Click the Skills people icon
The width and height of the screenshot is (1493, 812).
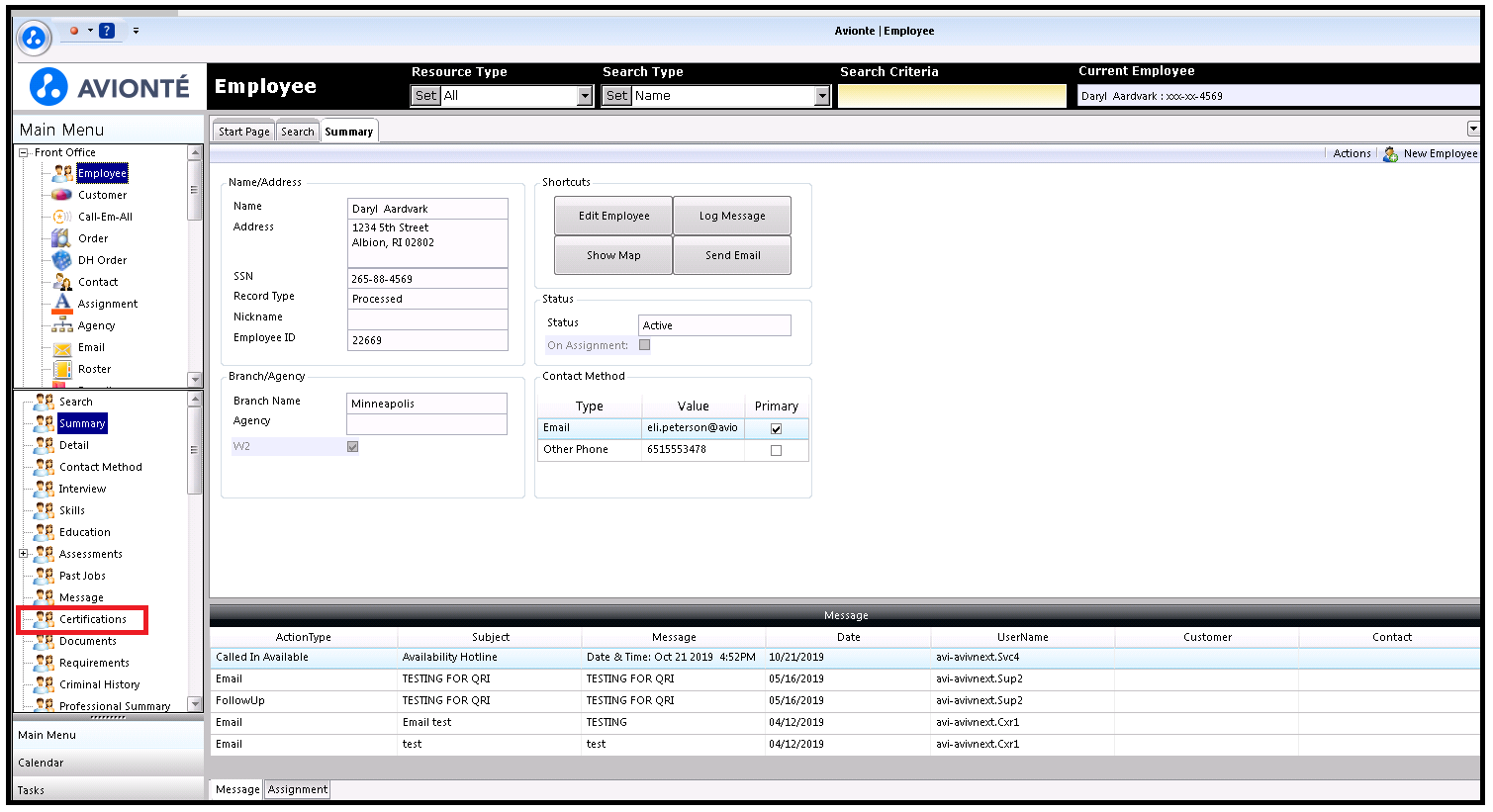pyautogui.click(x=44, y=510)
